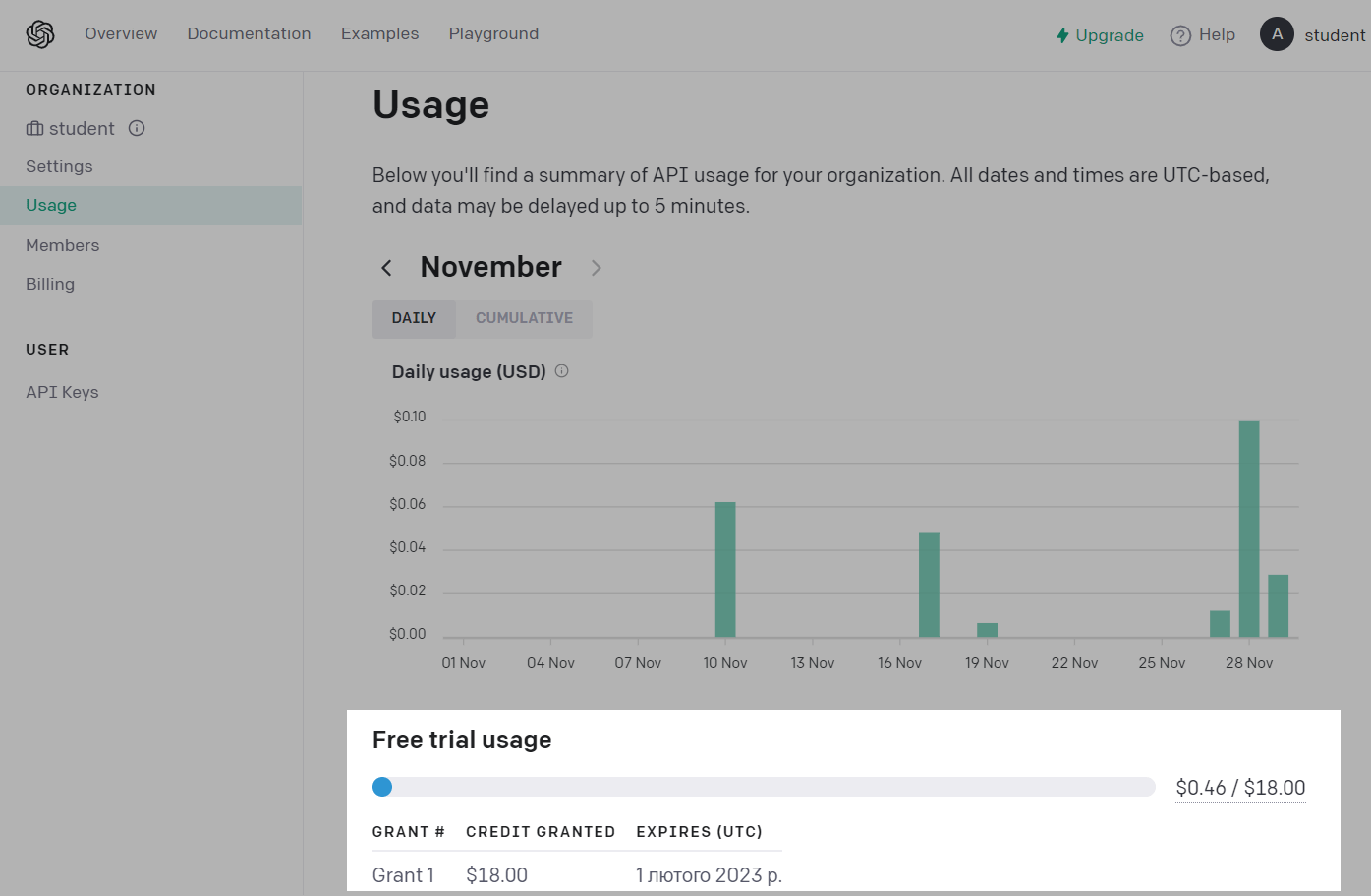Open API Keys under USER
The image size is (1371, 896).
point(62,391)
